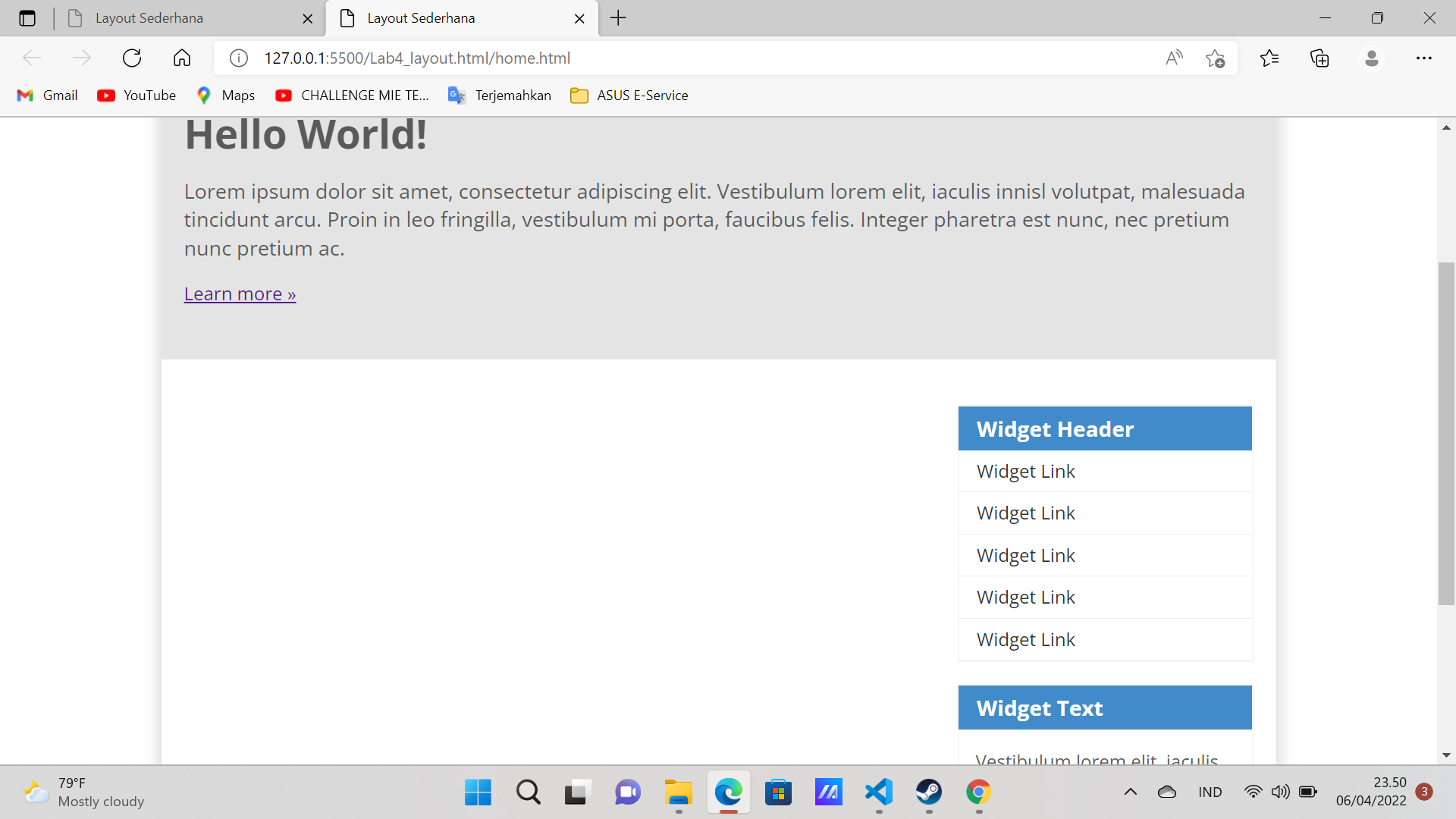Click the Learn more » link
This screenshot has width=1456, height=819.
240,294
